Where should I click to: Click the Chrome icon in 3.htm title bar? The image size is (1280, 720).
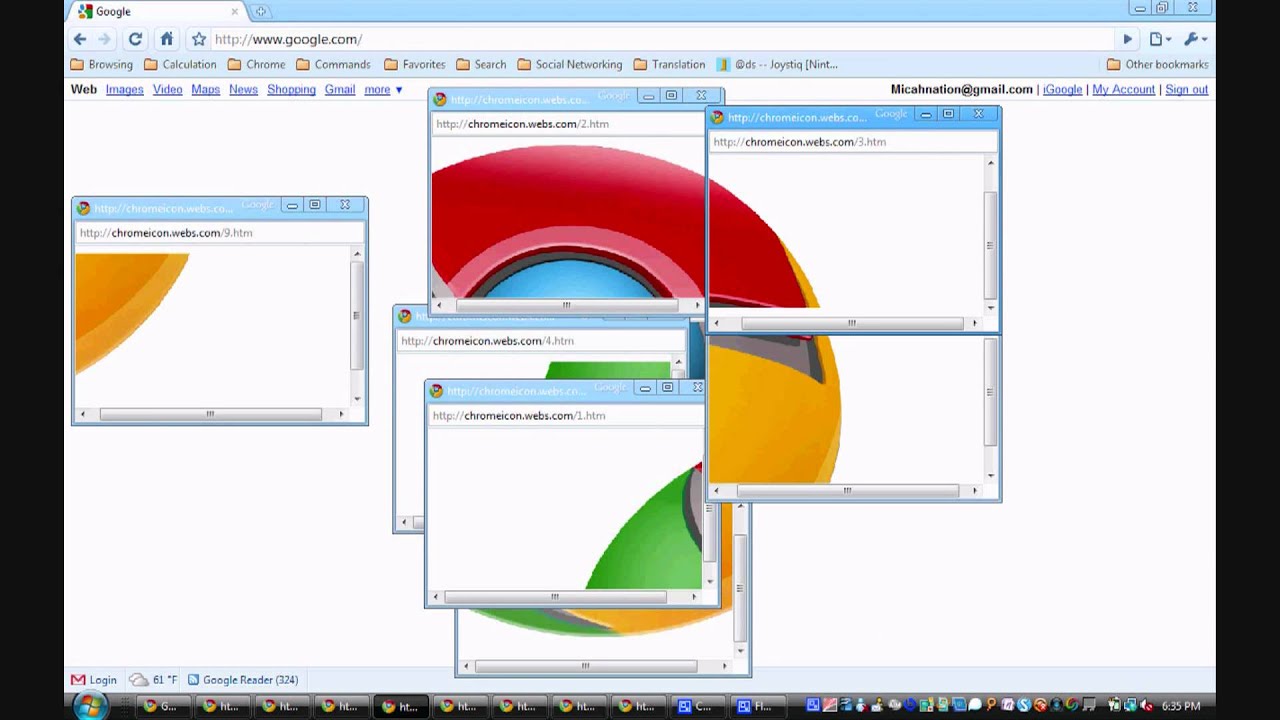[717, 117]
